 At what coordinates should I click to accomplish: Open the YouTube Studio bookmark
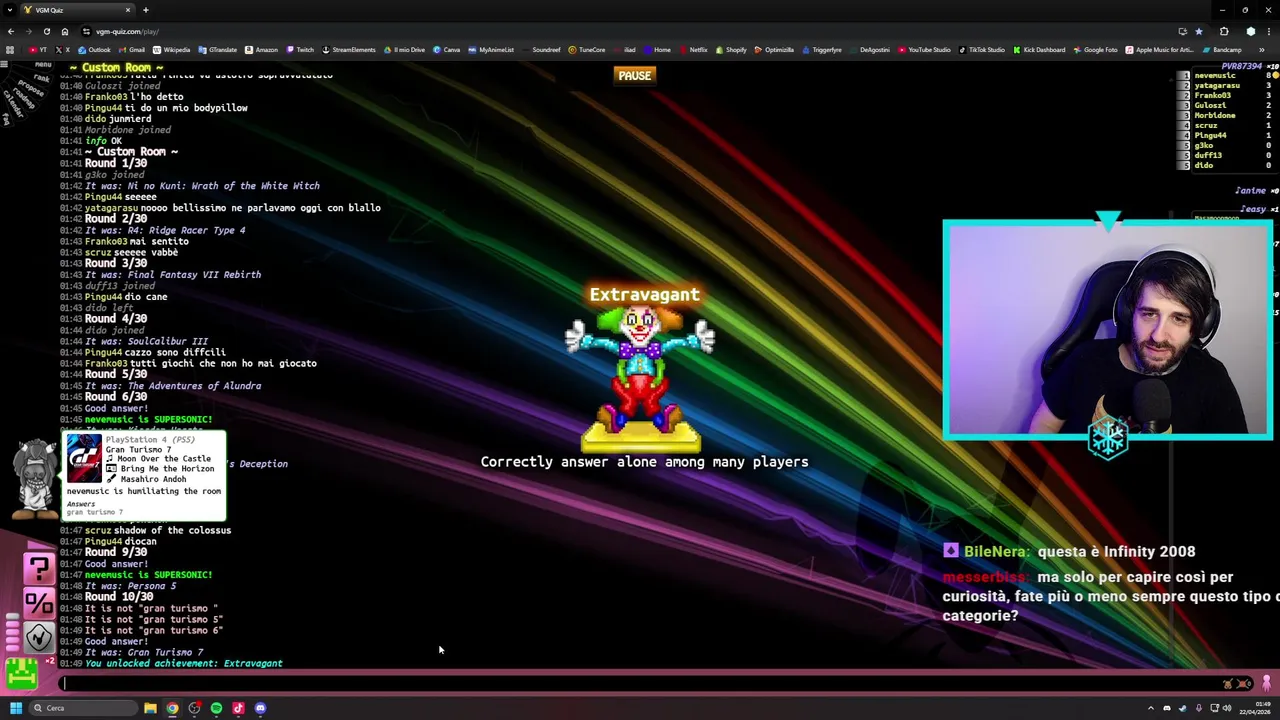(x=924, y=50)
